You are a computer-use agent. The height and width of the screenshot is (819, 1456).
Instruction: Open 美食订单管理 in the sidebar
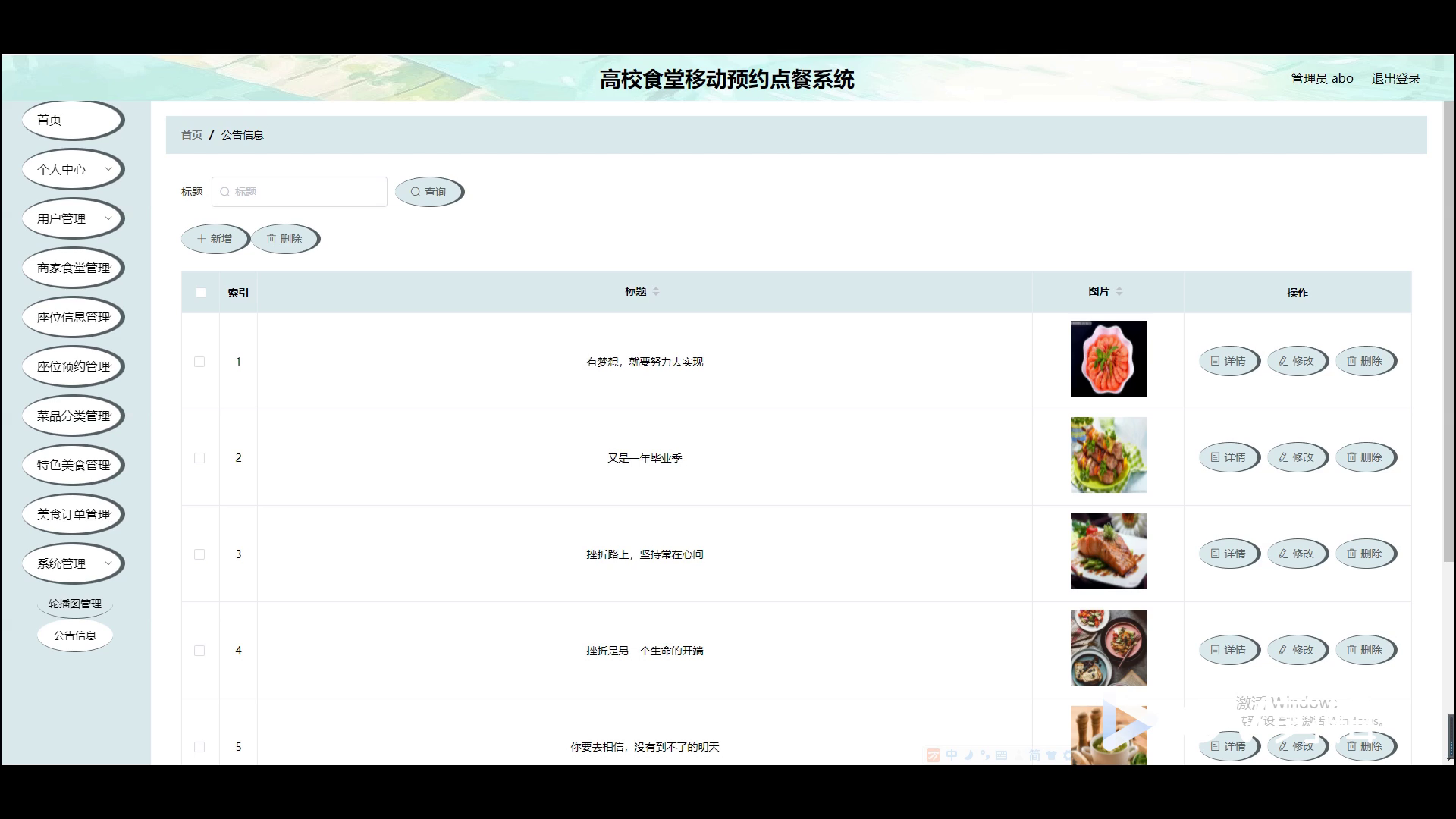[73, 514]
